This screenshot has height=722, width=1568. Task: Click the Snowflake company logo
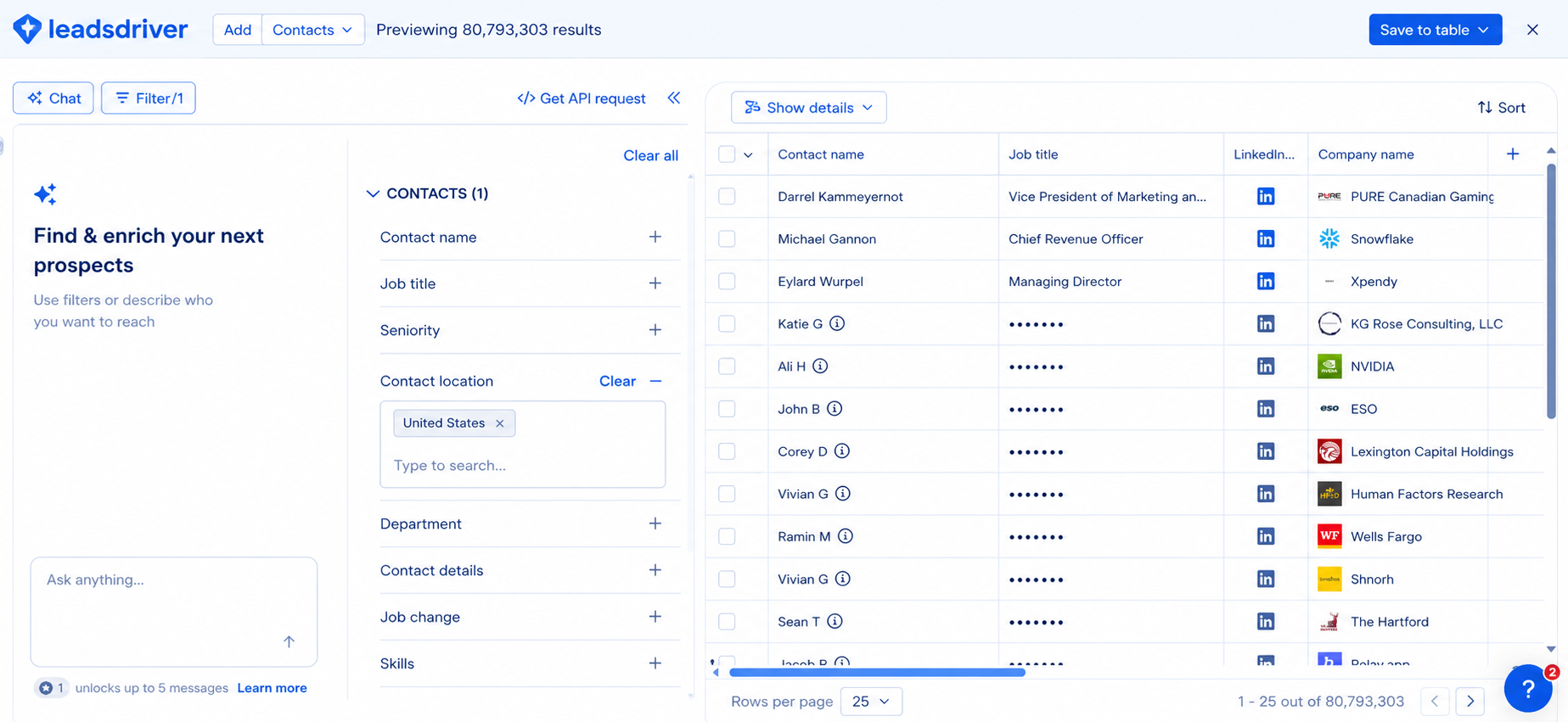tap(1329, 239)
